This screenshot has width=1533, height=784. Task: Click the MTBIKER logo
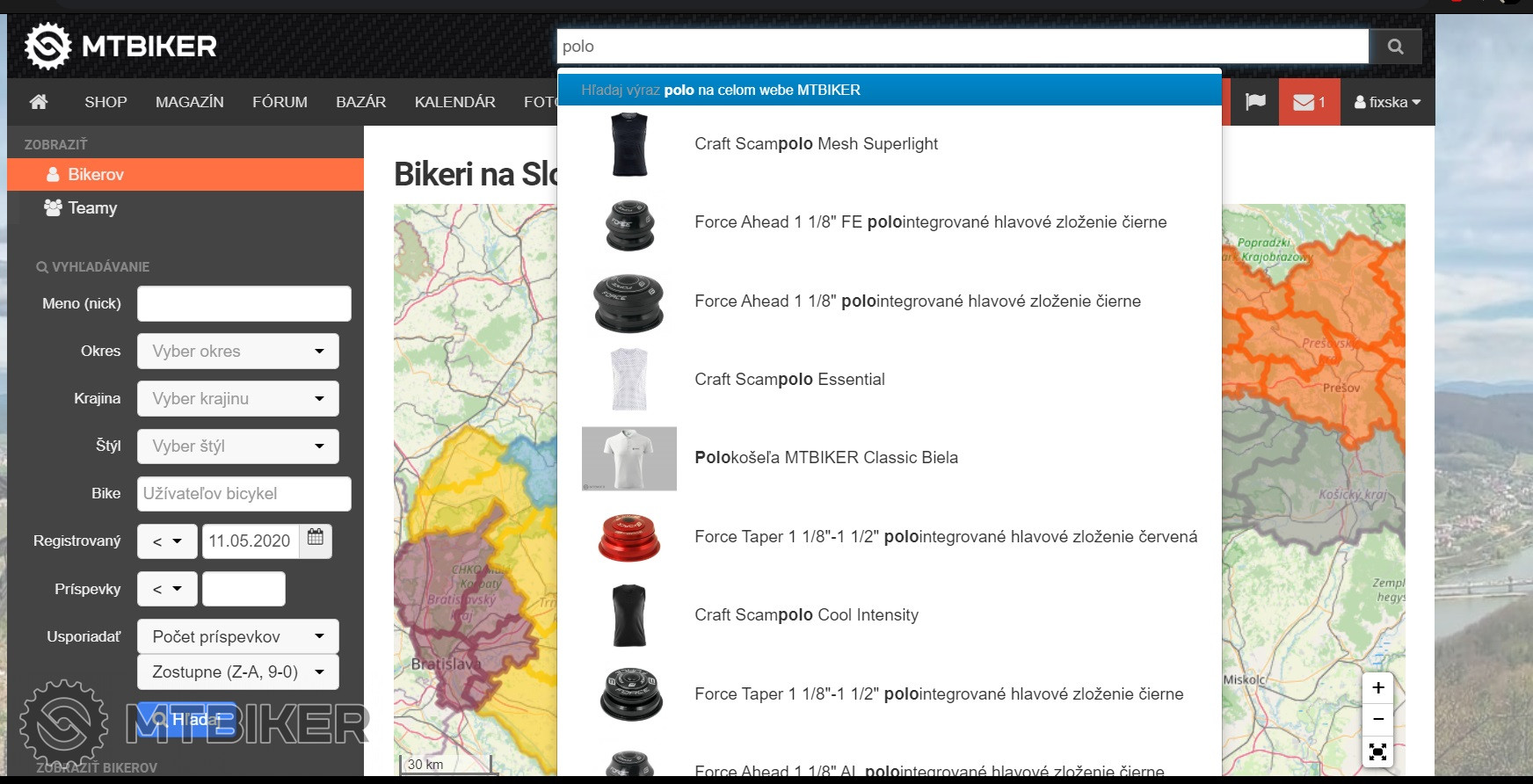121,46
